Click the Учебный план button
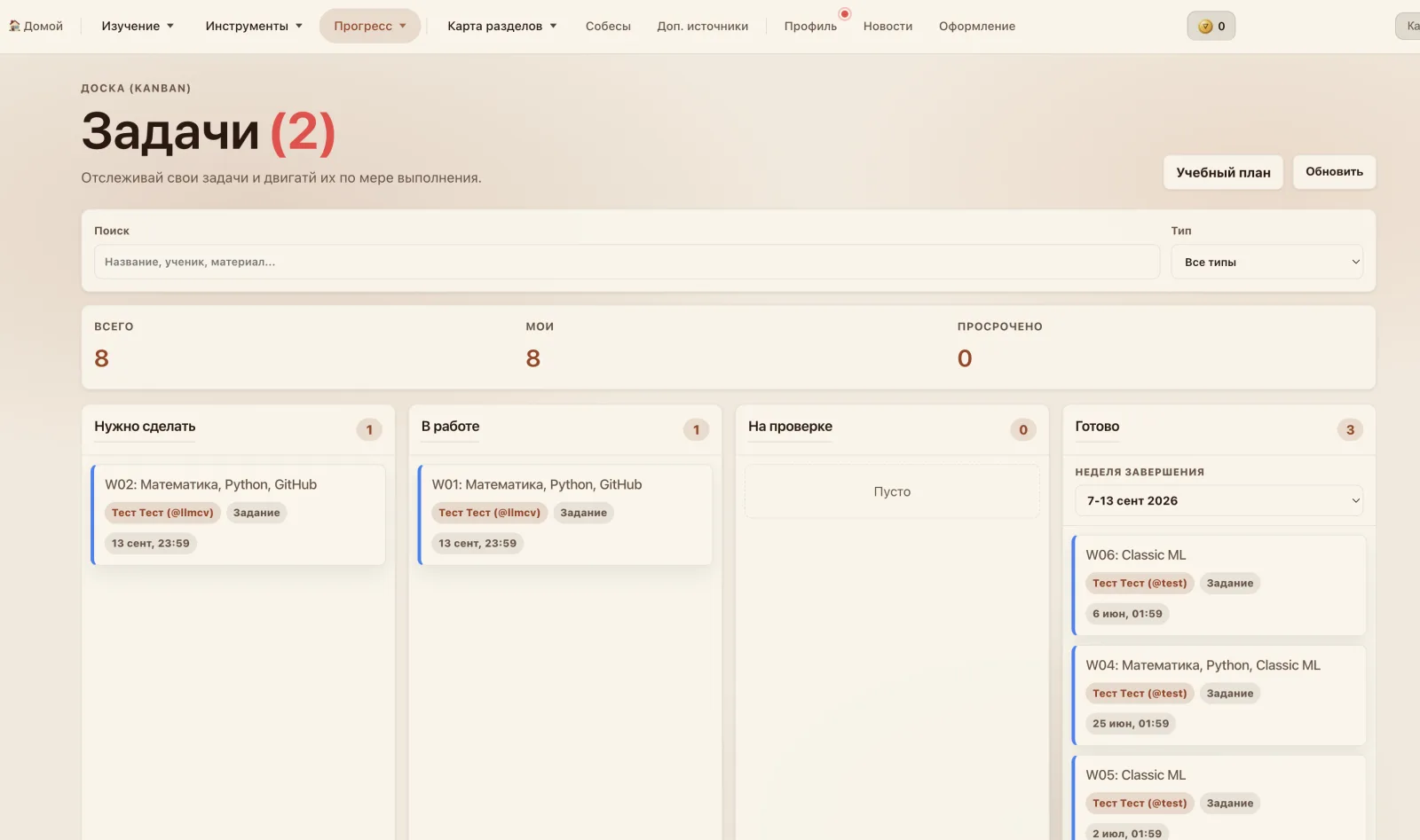 1223,172
